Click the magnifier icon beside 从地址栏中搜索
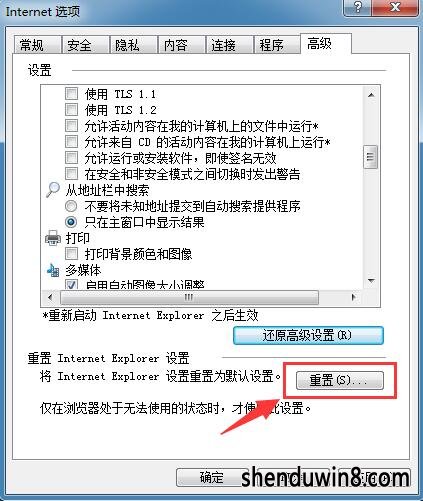This screenshot has width=423, height=501. 53,190
